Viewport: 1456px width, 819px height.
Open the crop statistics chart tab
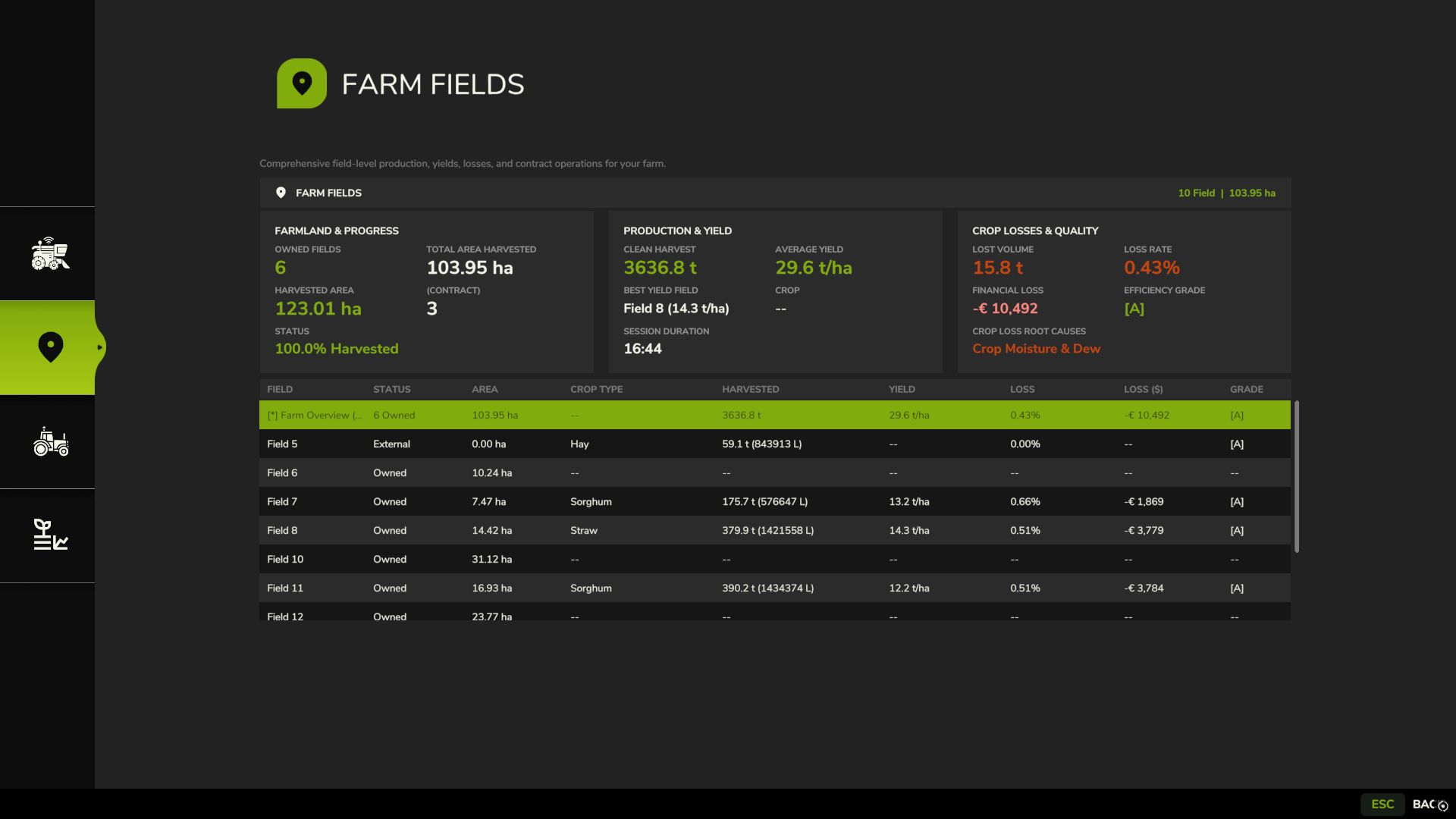pyautogui.click(x=47, y=535)
